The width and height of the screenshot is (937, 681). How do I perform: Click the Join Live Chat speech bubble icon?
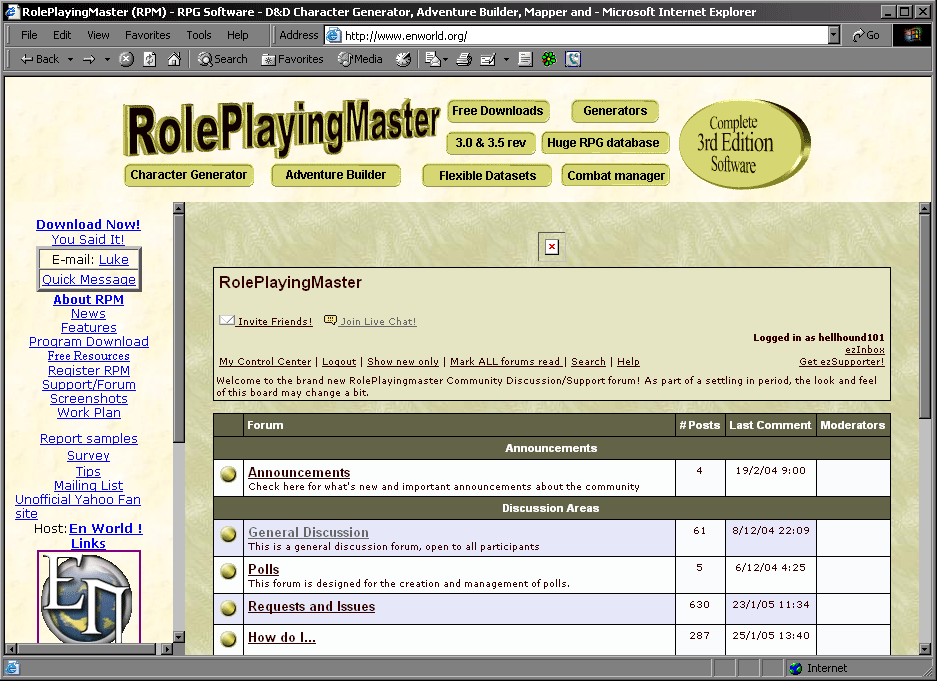330,320
